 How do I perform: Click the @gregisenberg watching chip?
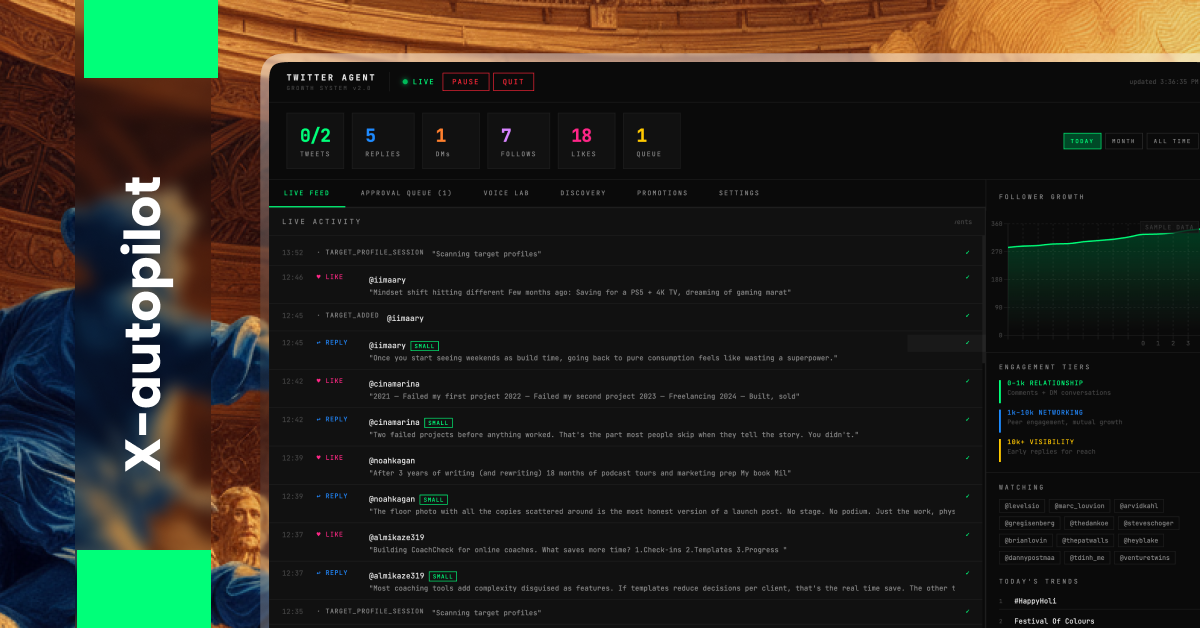[1029, 523]
